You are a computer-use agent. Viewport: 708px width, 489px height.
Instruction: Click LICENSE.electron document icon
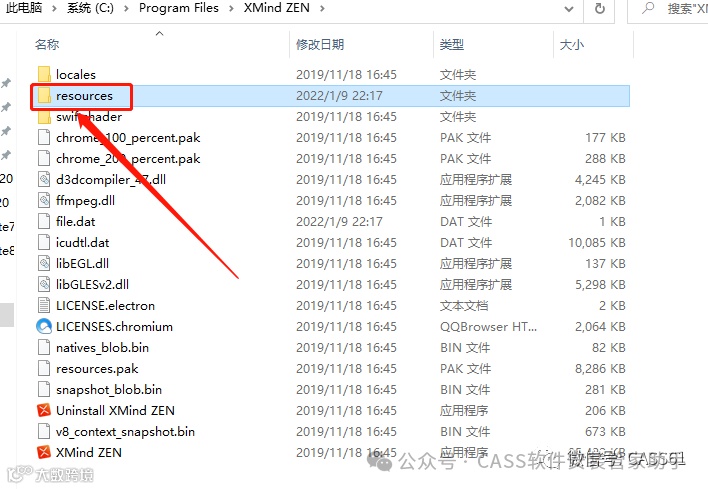44,306
